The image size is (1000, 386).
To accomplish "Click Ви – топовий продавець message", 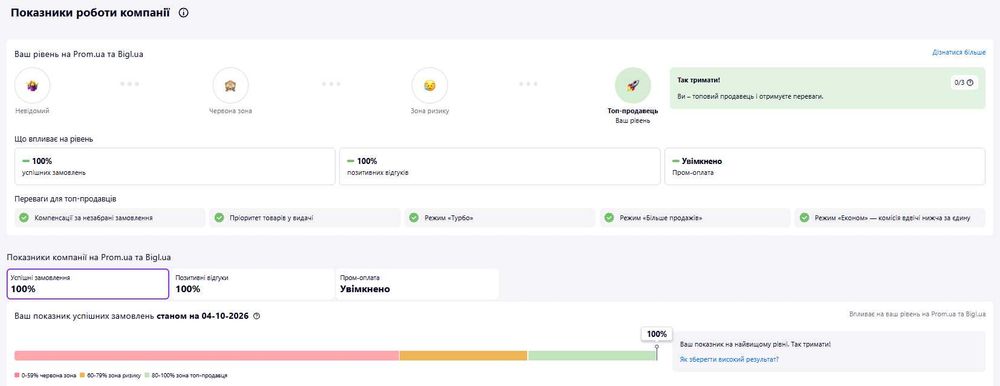I will coord(751,96).
